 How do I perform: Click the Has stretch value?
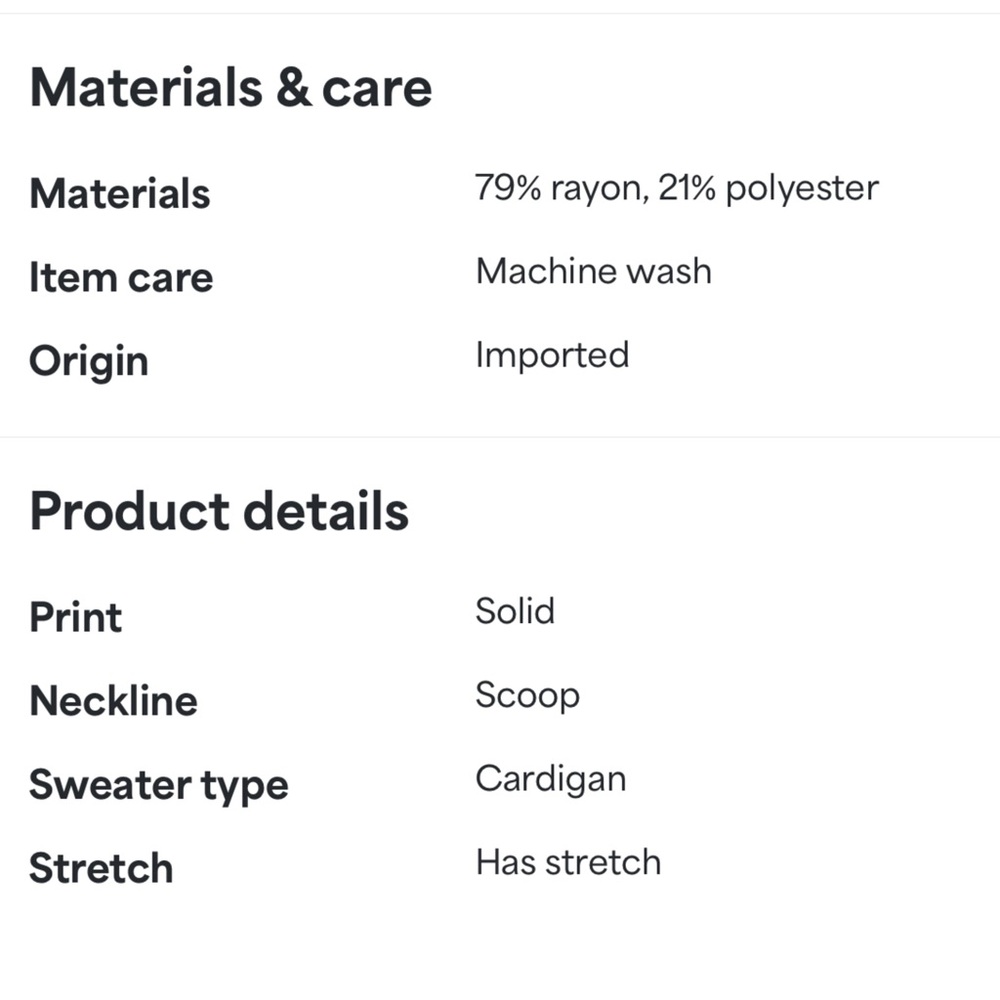point(568,862)
